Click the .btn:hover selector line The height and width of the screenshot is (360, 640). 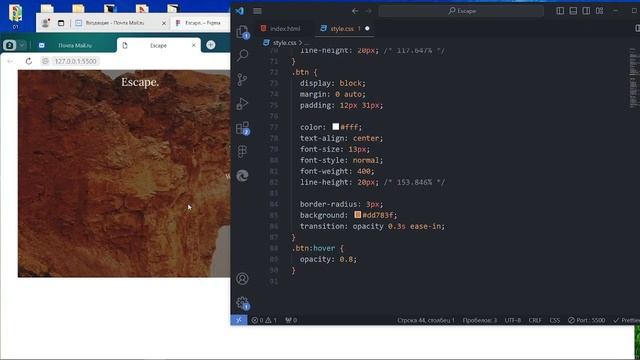point(318,248)
